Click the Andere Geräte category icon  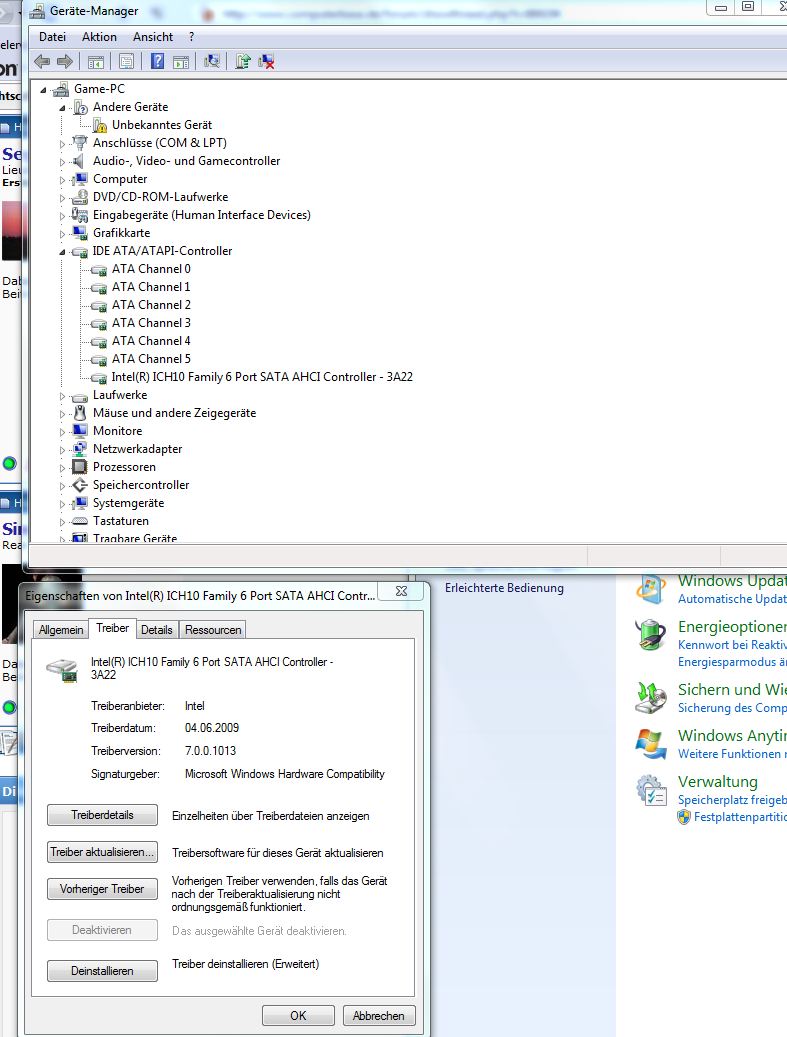coord(81,107)
